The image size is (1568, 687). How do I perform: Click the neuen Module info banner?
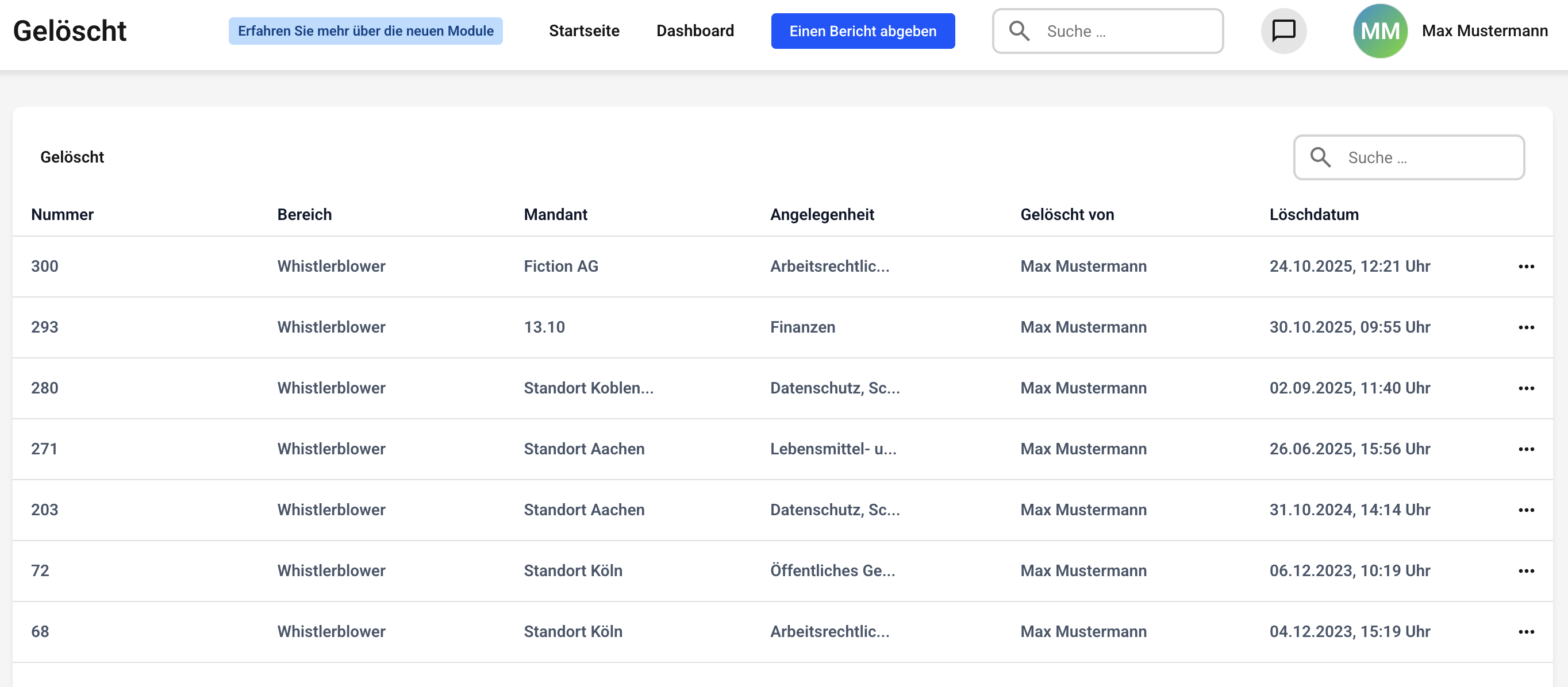(365, 30)
